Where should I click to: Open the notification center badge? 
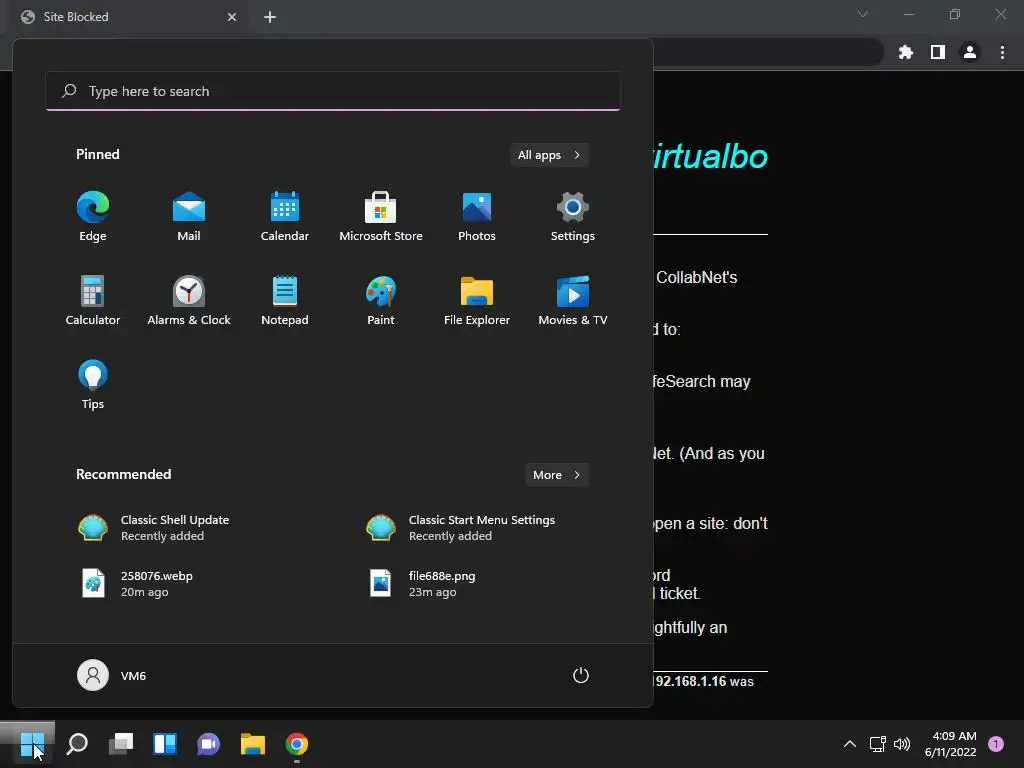pyautogui.click(x=996, y=743)
